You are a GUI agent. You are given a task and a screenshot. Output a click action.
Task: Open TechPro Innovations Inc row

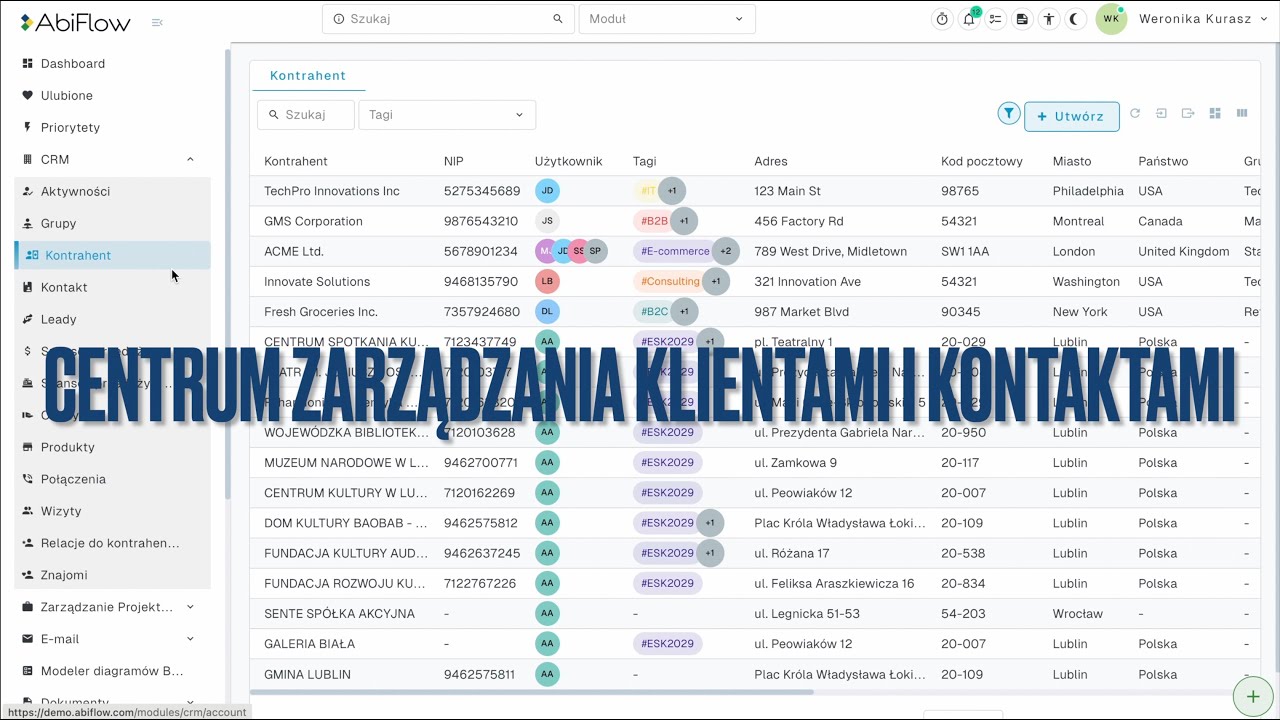(755, 191)
